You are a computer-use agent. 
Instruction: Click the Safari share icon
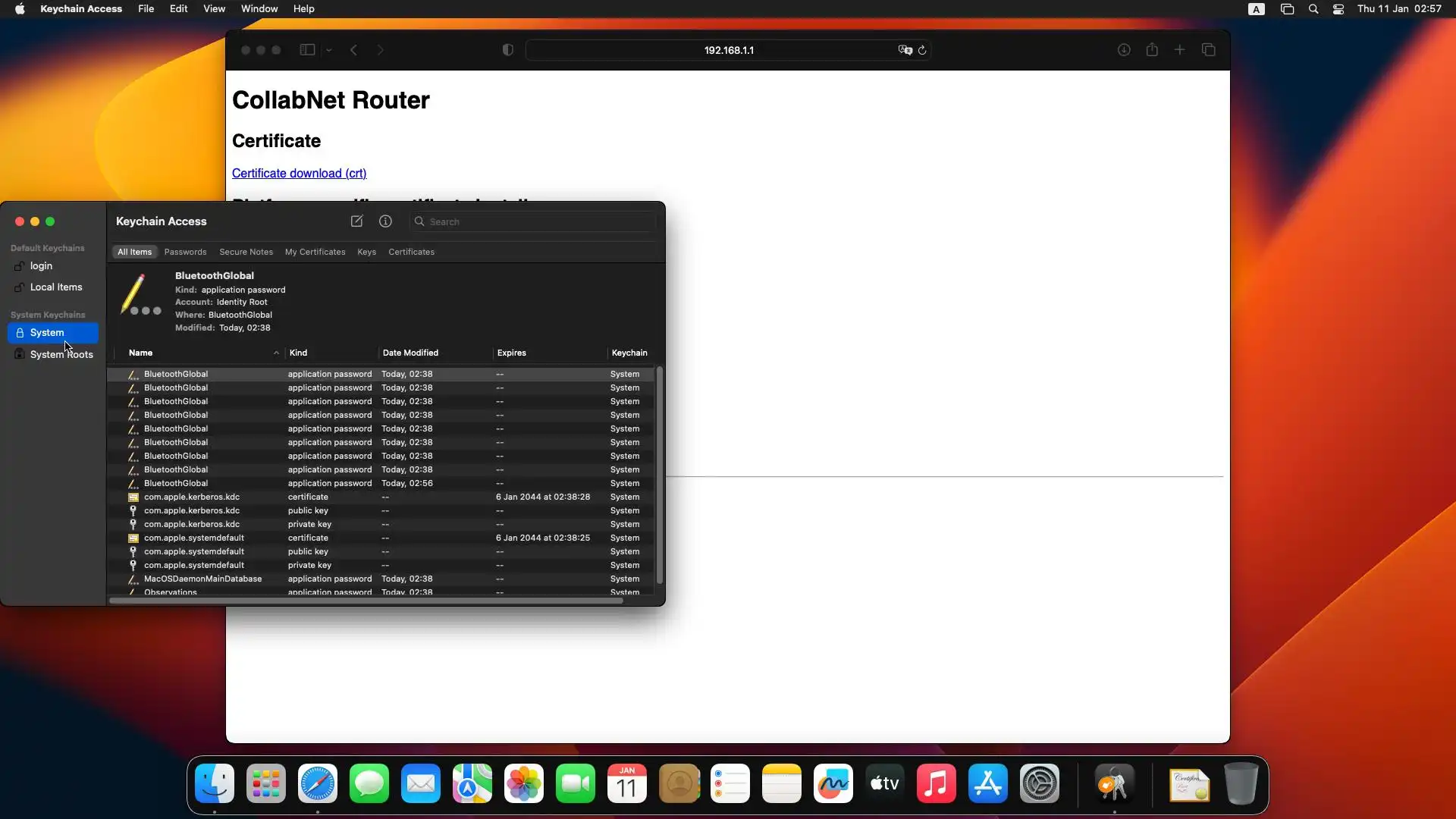tap(1152, 50)
